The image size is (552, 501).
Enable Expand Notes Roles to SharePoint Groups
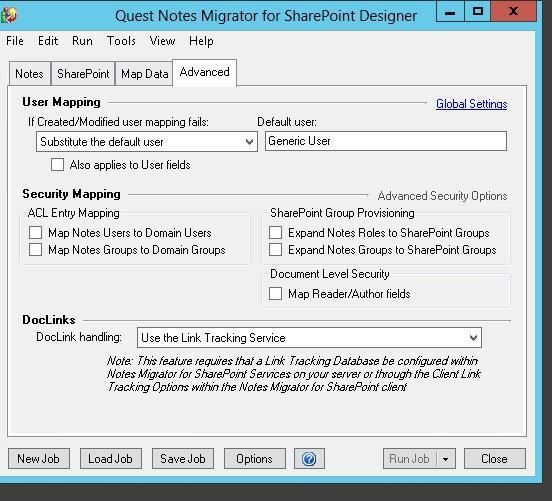point(275,233)
